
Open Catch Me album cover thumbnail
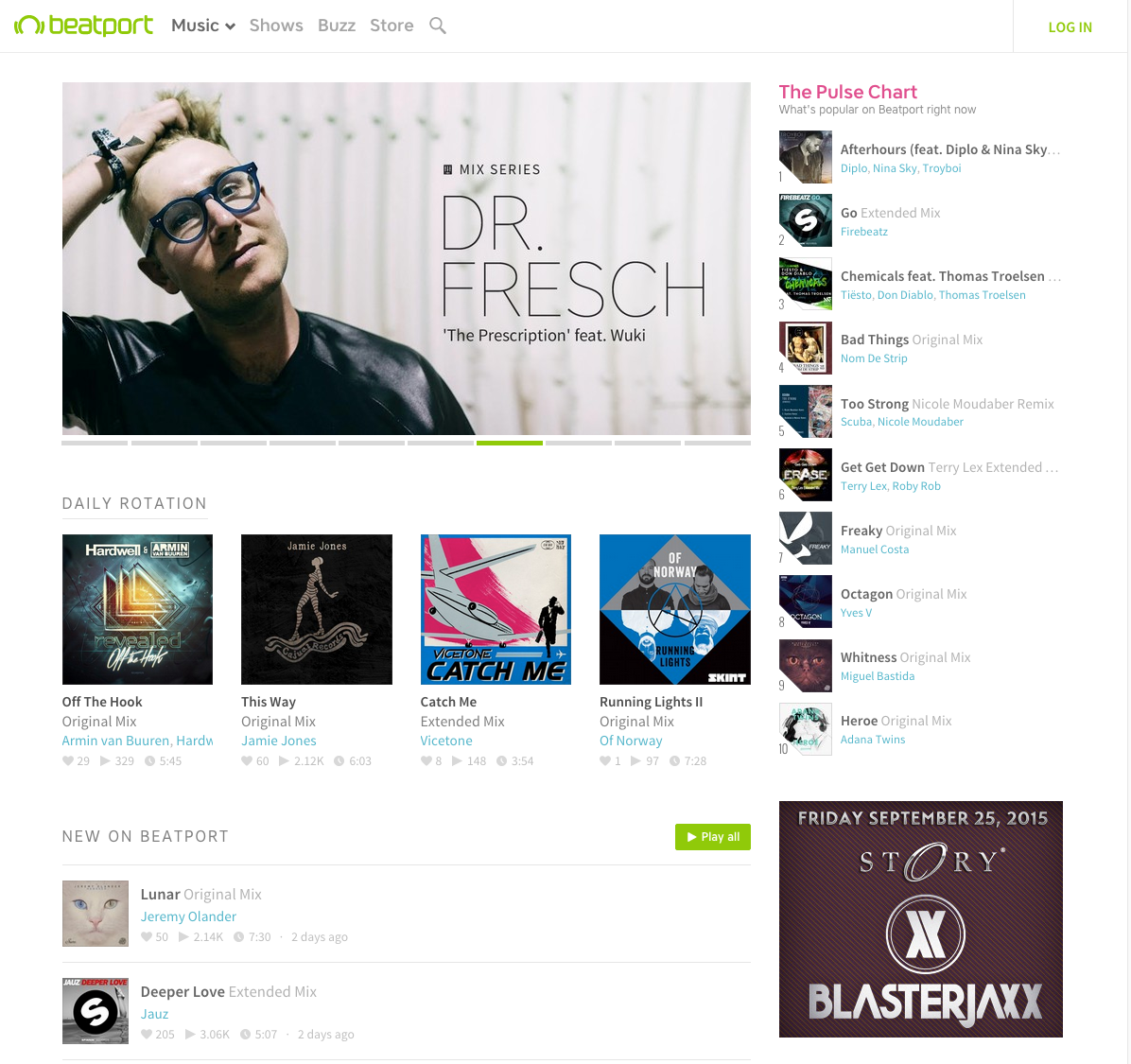coord(496,609)
